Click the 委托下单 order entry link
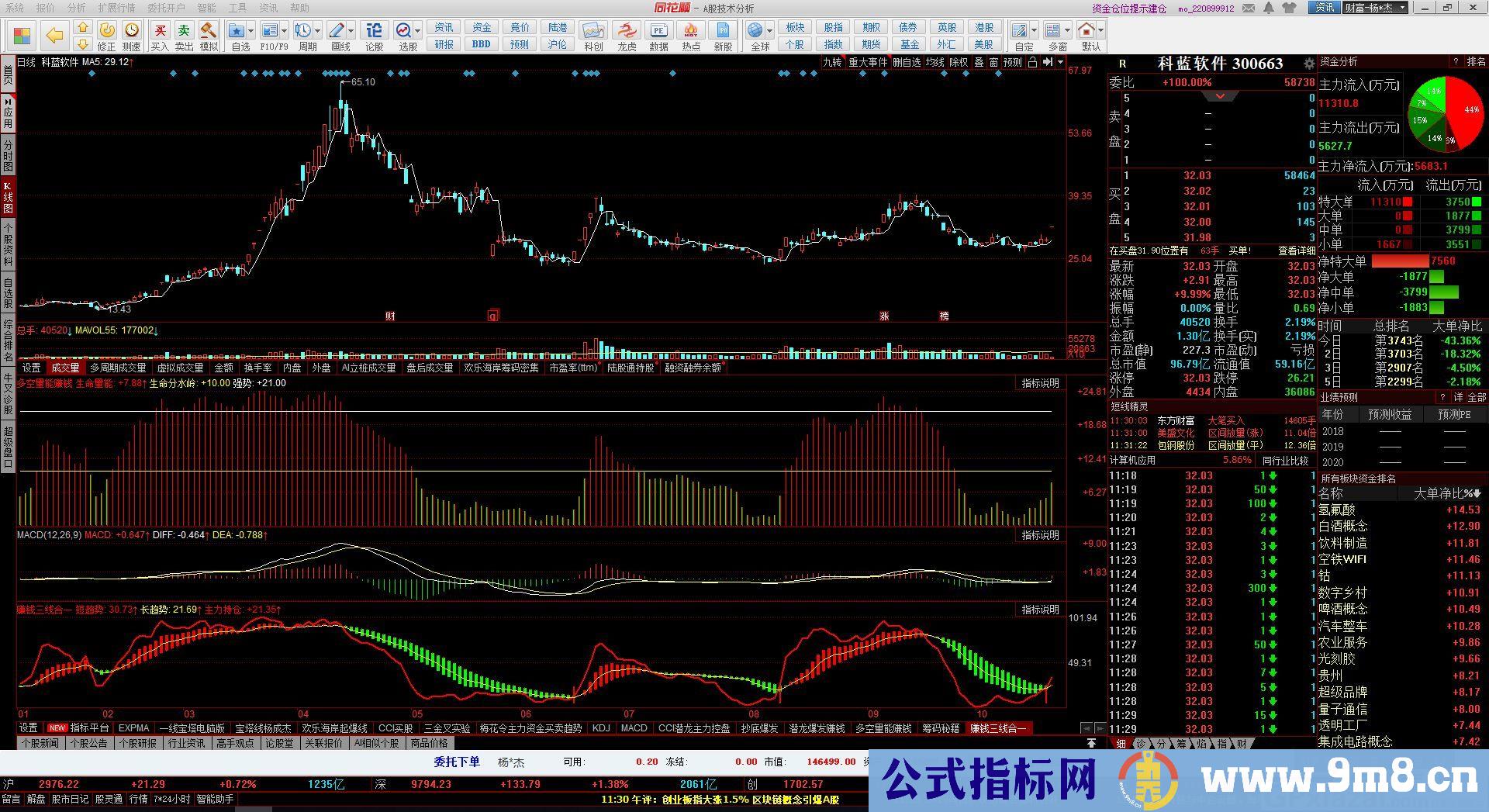Screen dimensions: 1489x812 [x=456, y=762]
